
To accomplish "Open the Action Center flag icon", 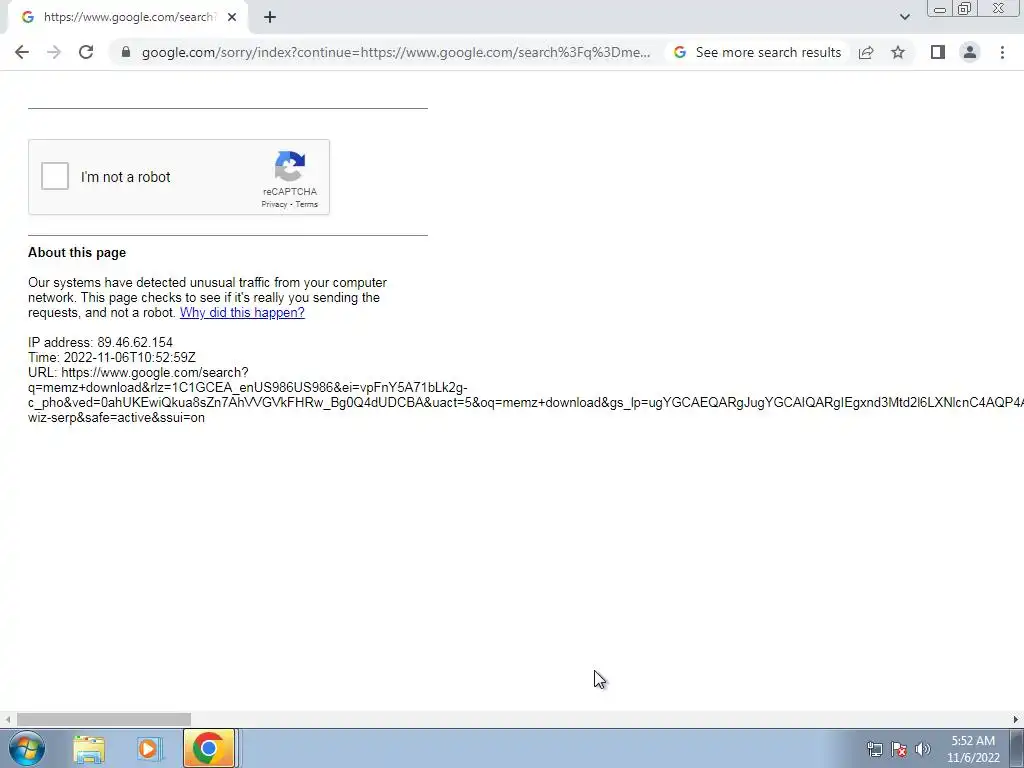I will point(899,749).
